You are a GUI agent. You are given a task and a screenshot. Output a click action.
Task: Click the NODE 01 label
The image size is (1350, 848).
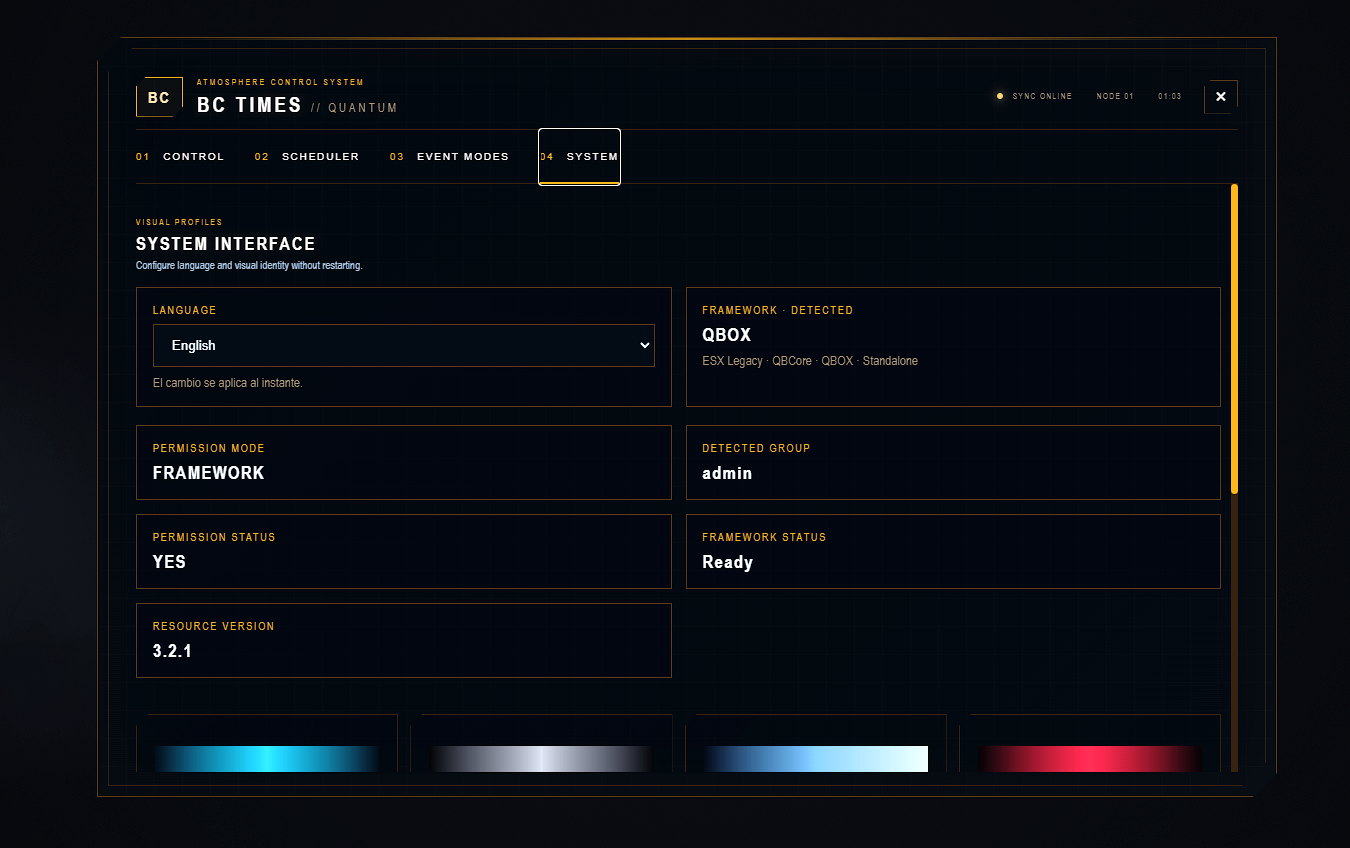[x=1115, y=97]
